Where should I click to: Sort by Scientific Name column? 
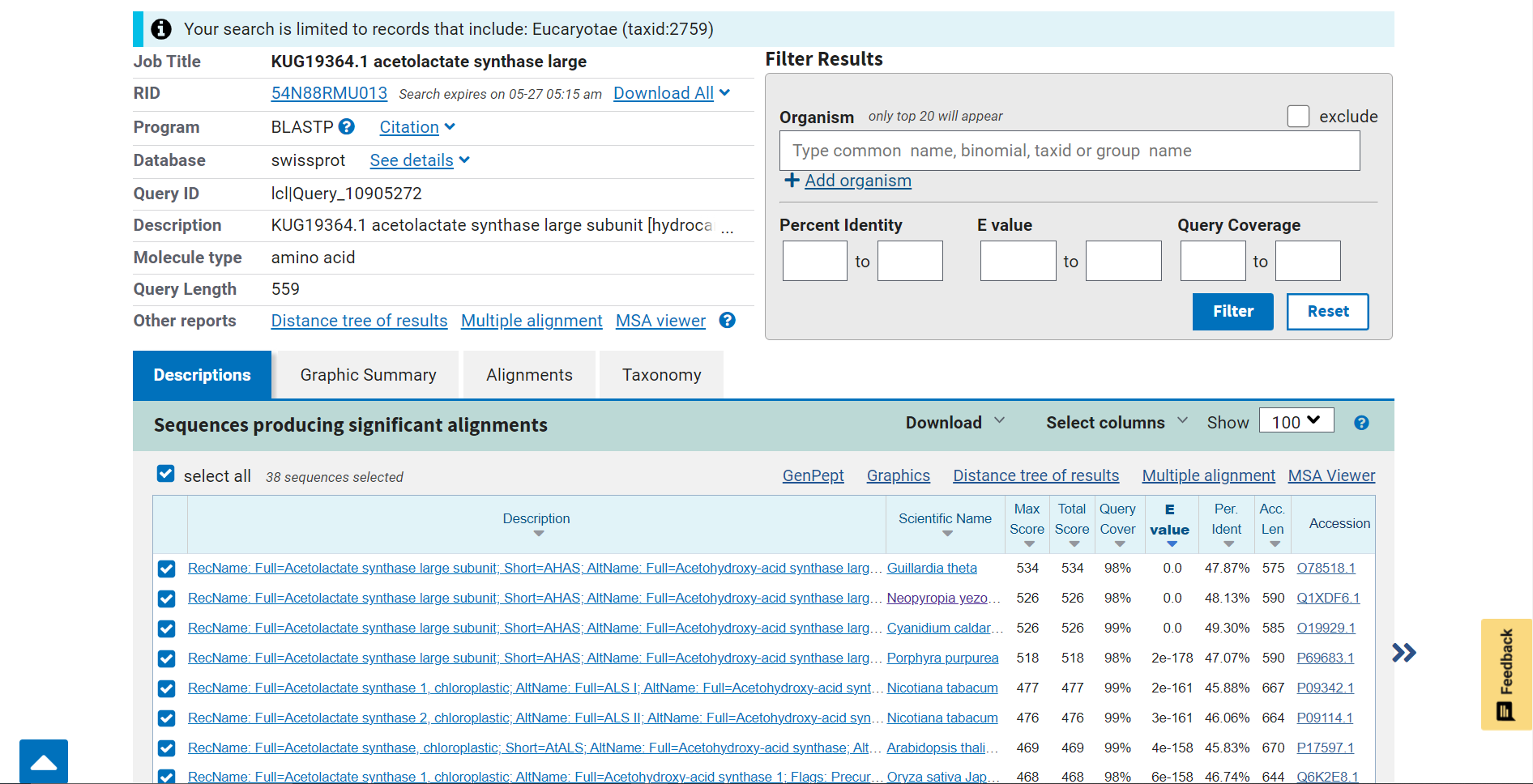(947, 534)
